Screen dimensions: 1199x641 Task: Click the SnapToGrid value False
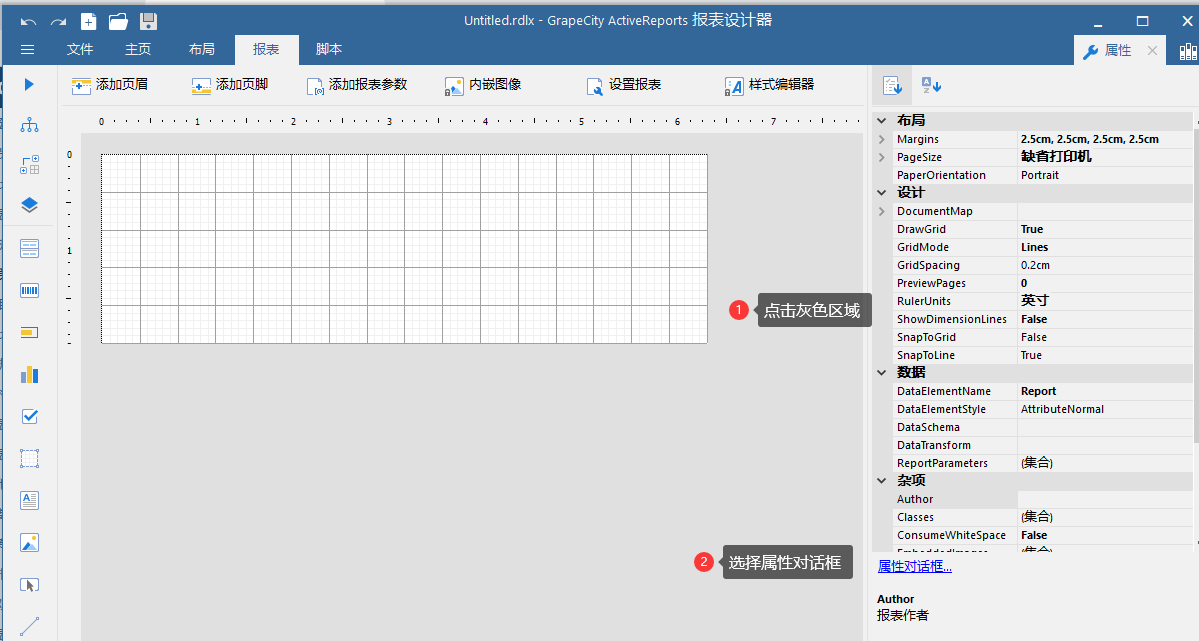click(x=1034, y=337)
